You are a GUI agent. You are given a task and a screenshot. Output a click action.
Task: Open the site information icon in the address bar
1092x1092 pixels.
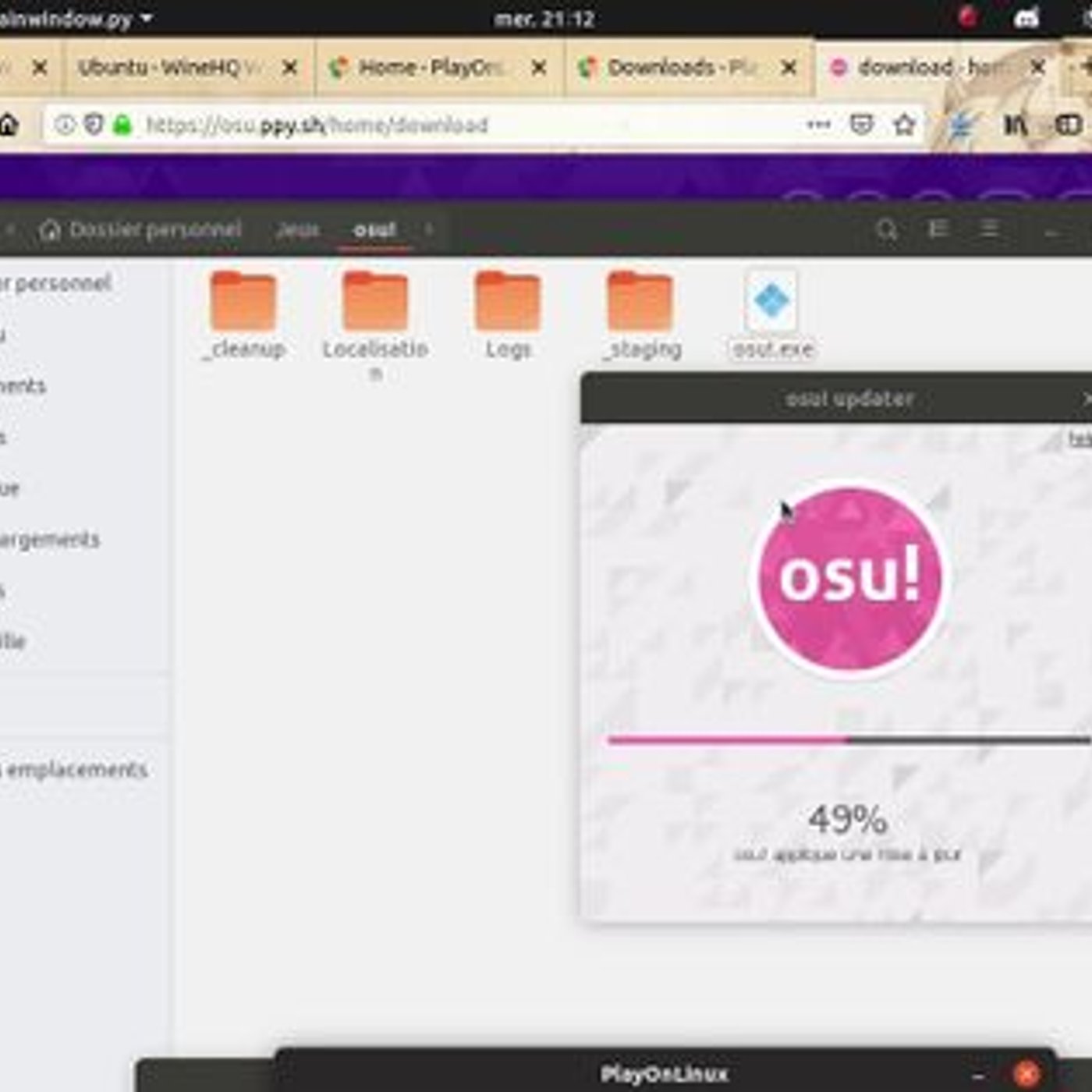tap(65, 125)
